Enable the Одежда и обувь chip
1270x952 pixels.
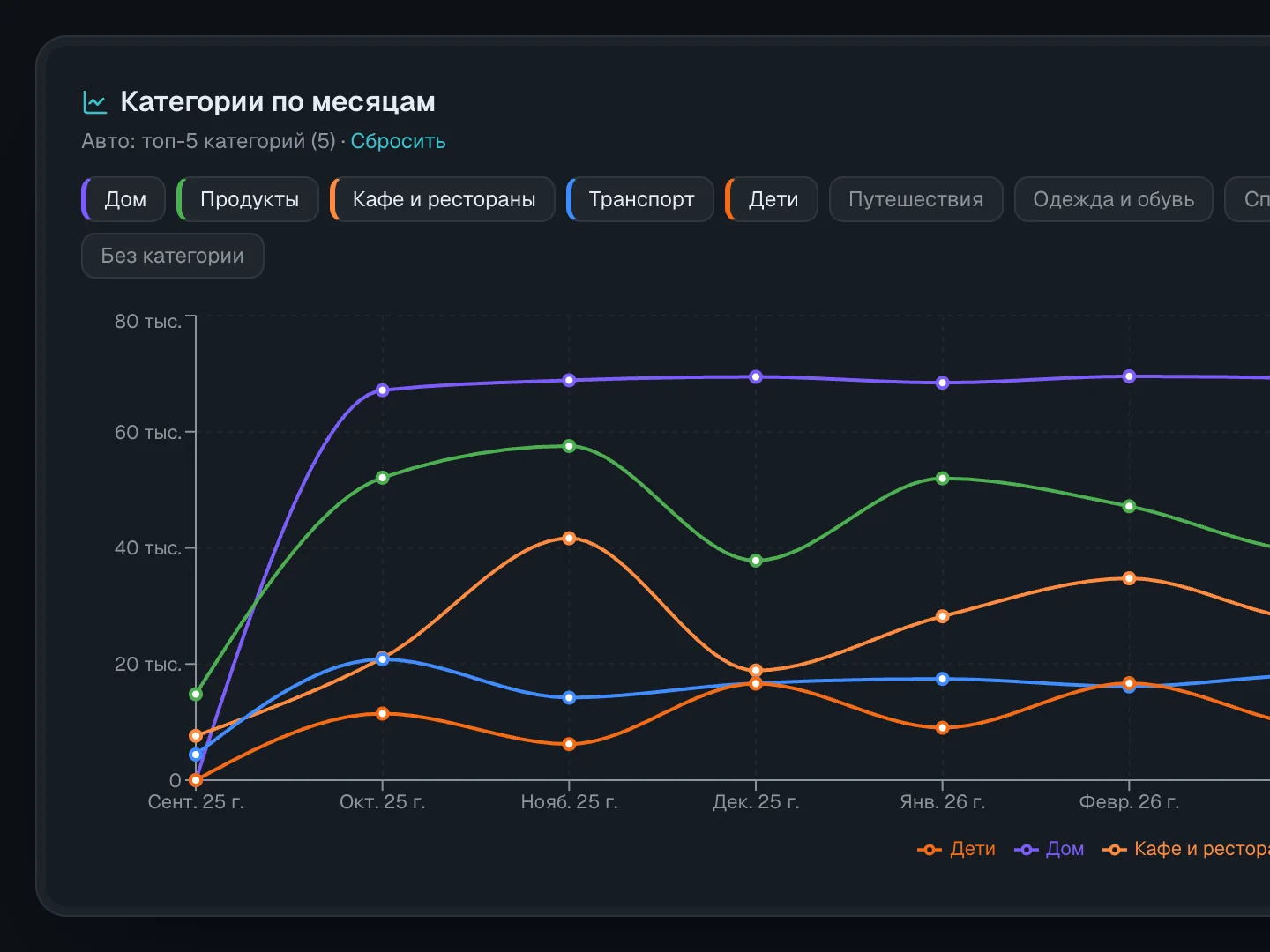[x=1114, y=199]
